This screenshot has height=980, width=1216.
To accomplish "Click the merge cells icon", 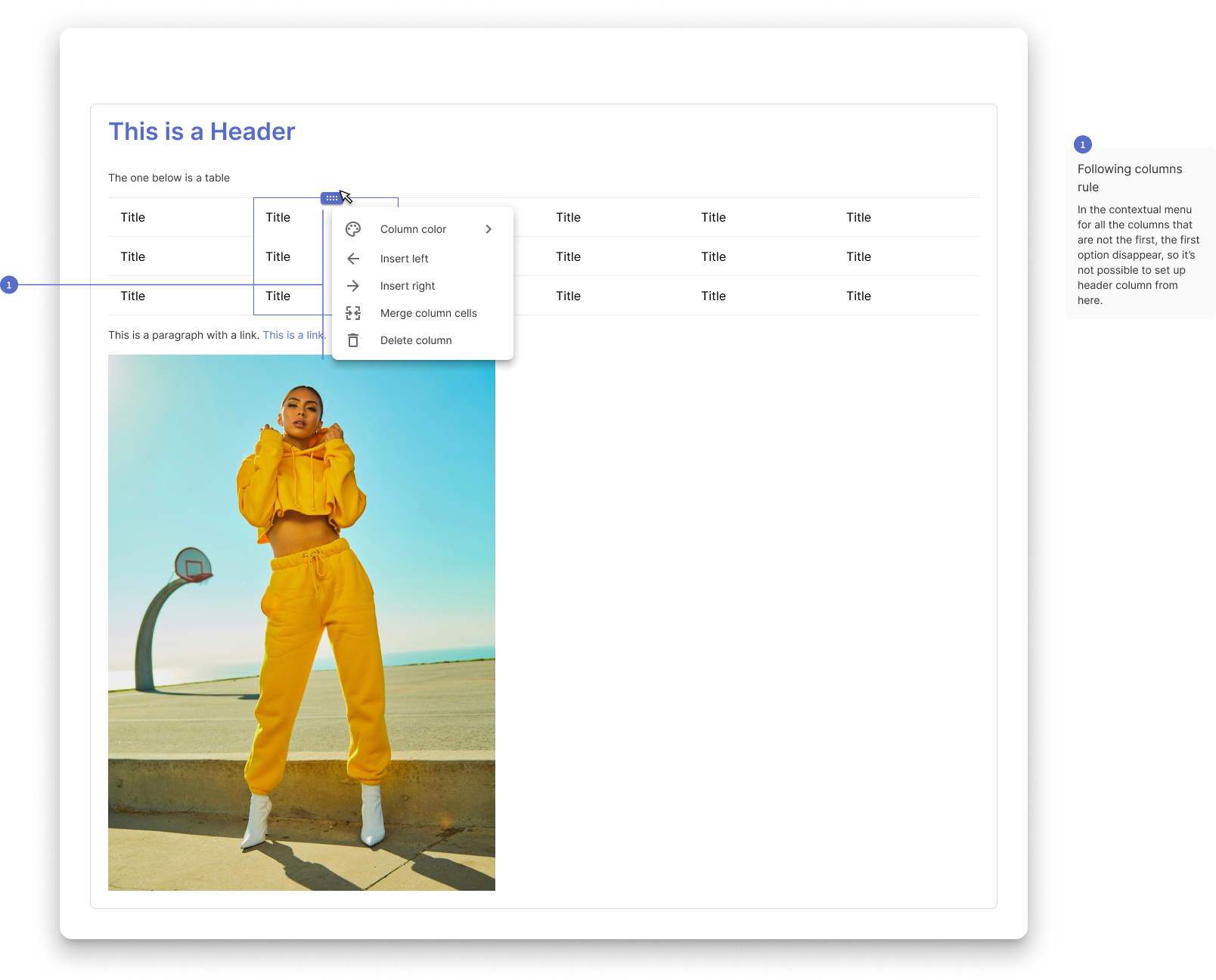I will click(353, 313).
